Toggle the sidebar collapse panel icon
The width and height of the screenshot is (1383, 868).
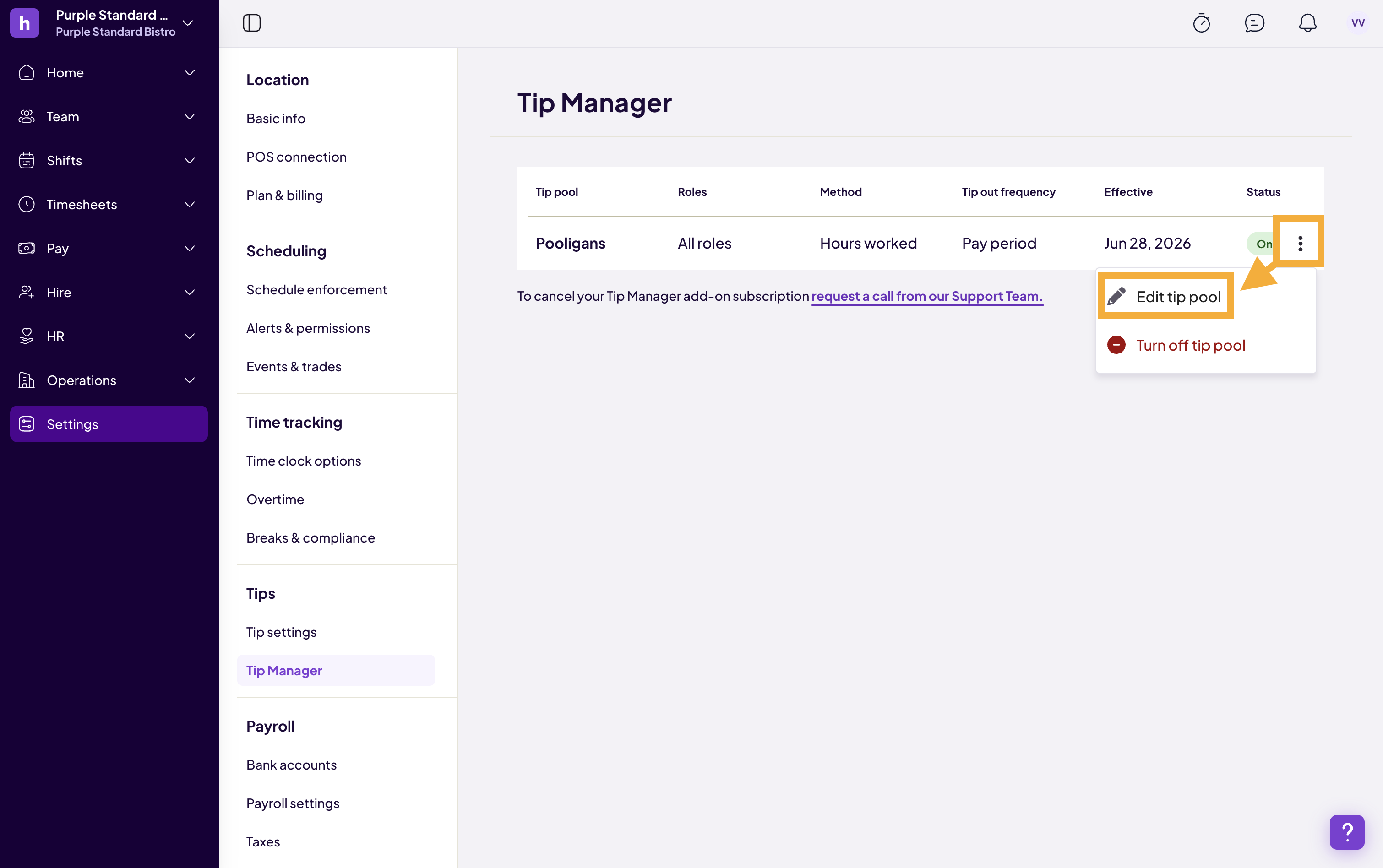[251, 23]
